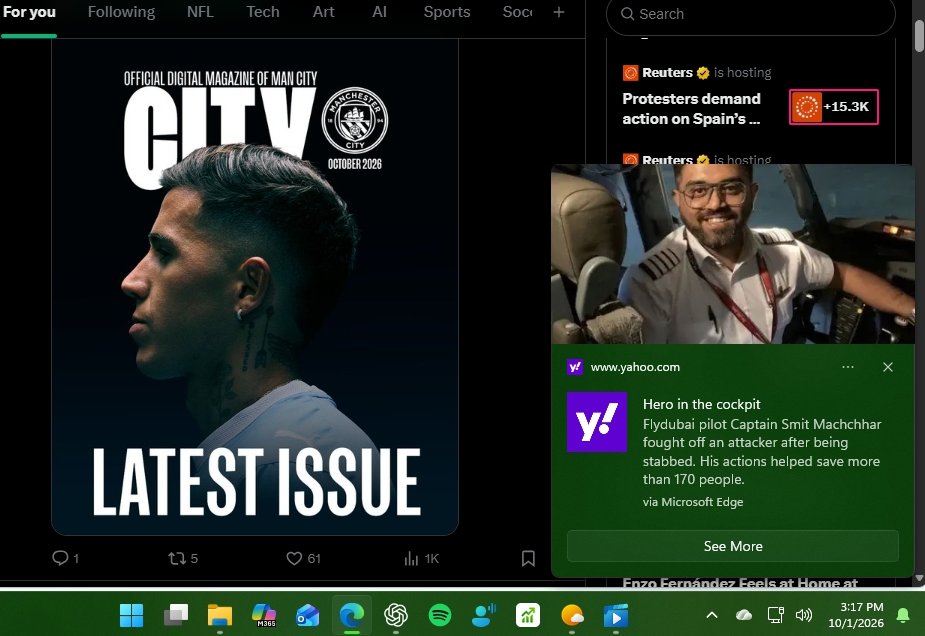Open the reply icon under the post
Viewport: 925px width, 636px height.
pos(60,558)
